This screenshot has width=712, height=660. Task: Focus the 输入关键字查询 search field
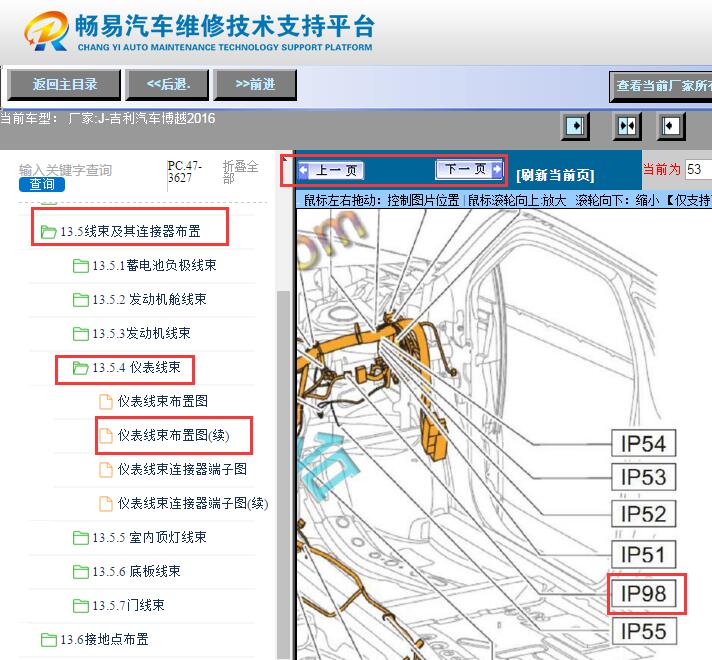click(65, 170)
